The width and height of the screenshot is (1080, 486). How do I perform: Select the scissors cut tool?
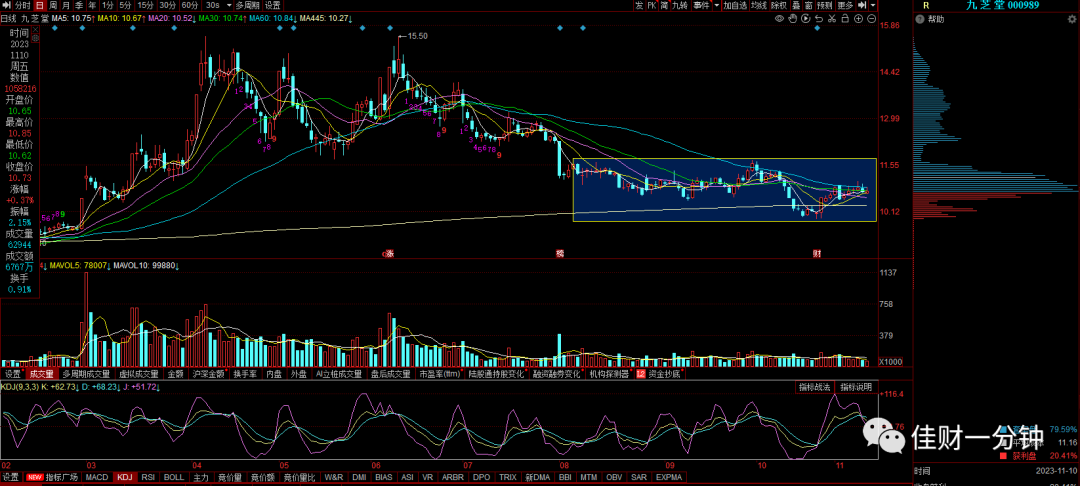tap(832, 19)
